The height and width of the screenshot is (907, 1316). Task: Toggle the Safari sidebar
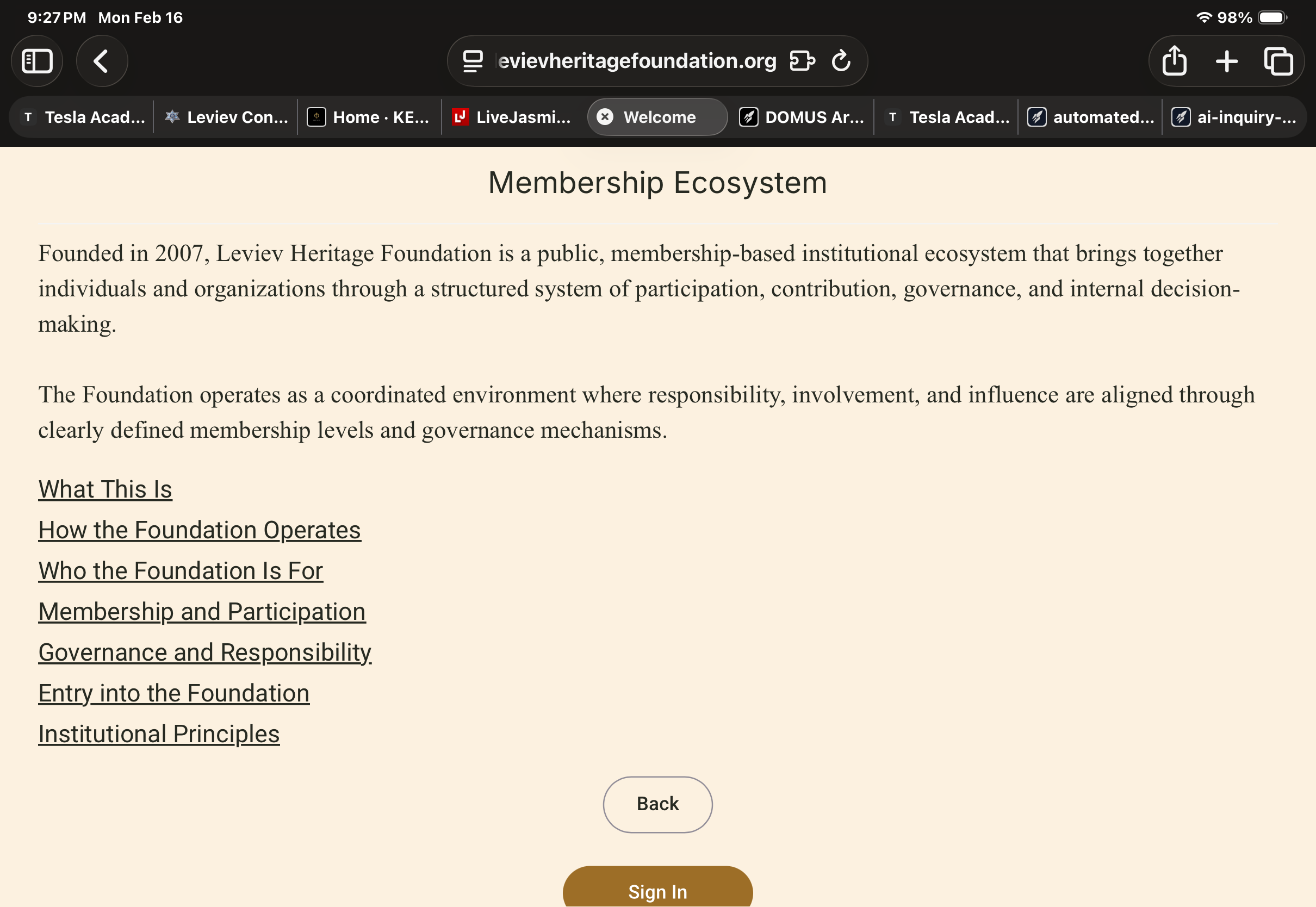coord(37,61)
